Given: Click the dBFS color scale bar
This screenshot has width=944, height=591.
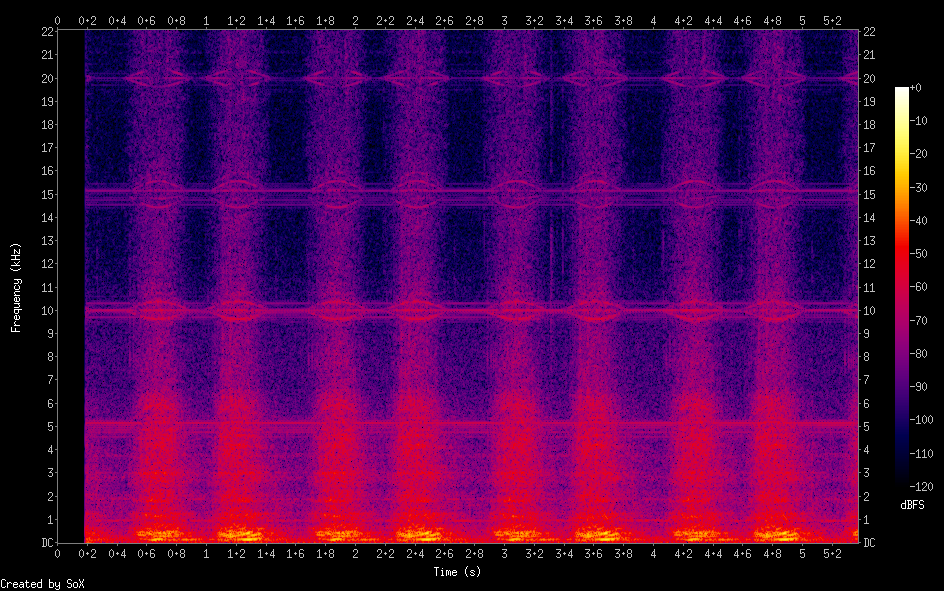Looking at the screenshot, I should point(901,286).
